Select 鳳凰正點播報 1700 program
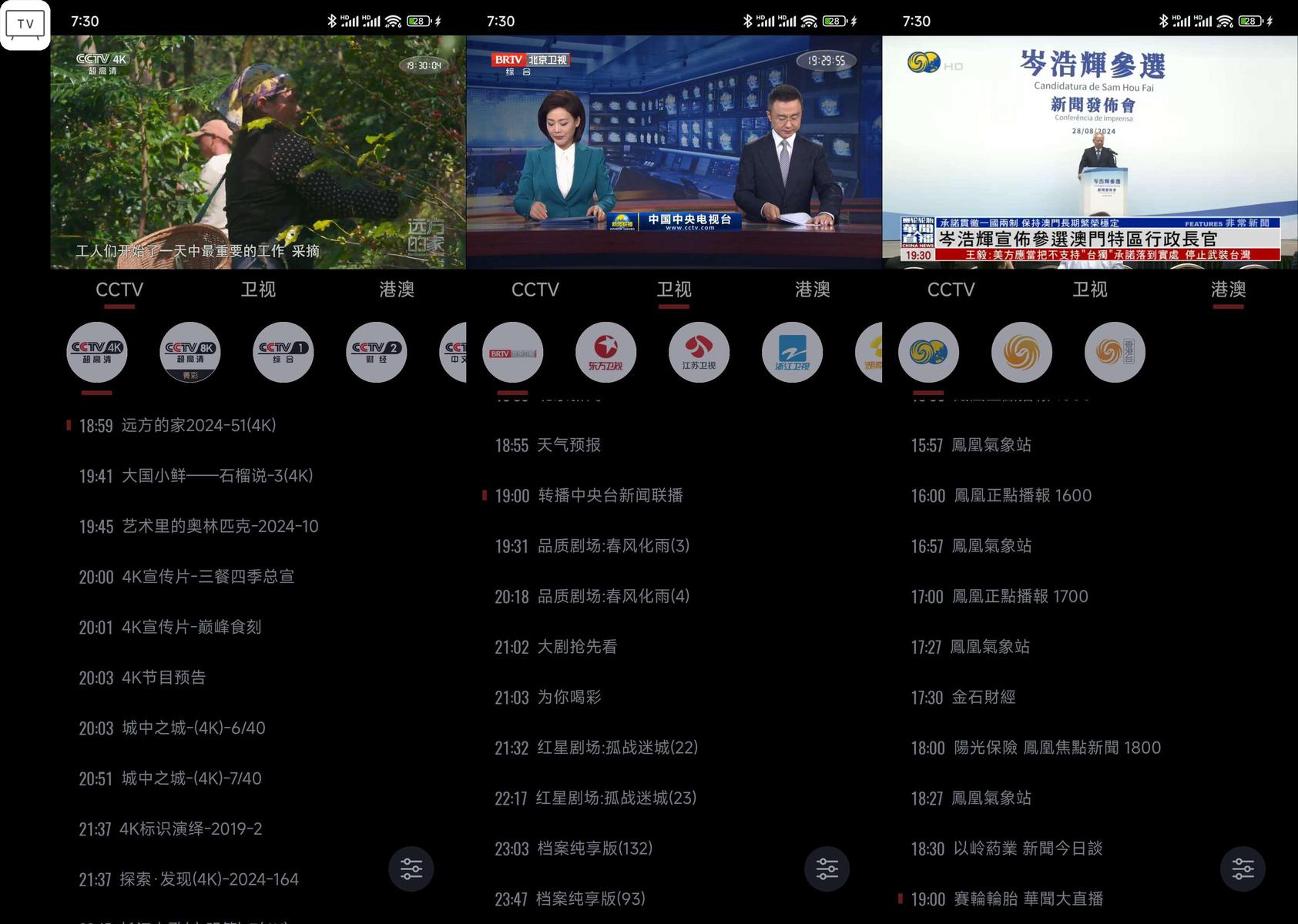The image size is (1298, 924). (x=1000, y=596)
